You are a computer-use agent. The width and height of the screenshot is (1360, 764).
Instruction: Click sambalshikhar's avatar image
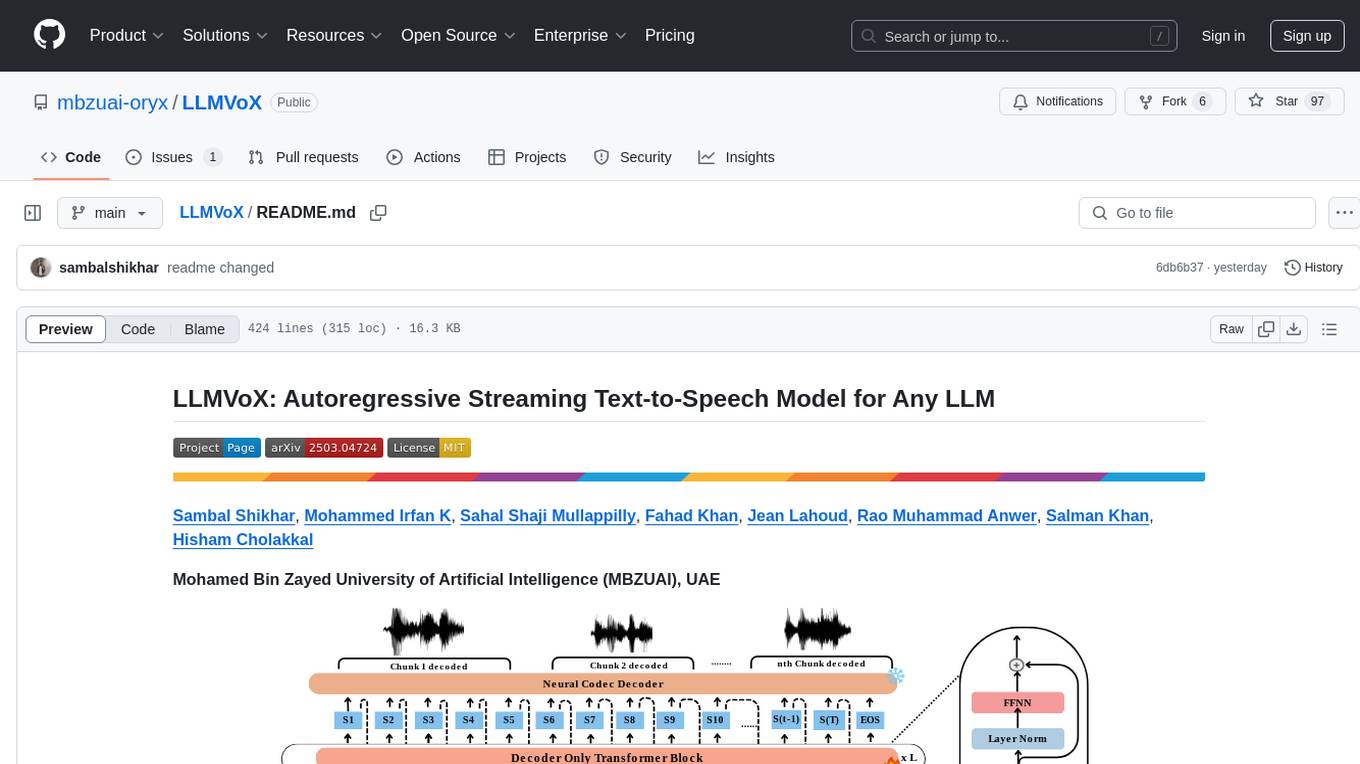click(41, 268)
